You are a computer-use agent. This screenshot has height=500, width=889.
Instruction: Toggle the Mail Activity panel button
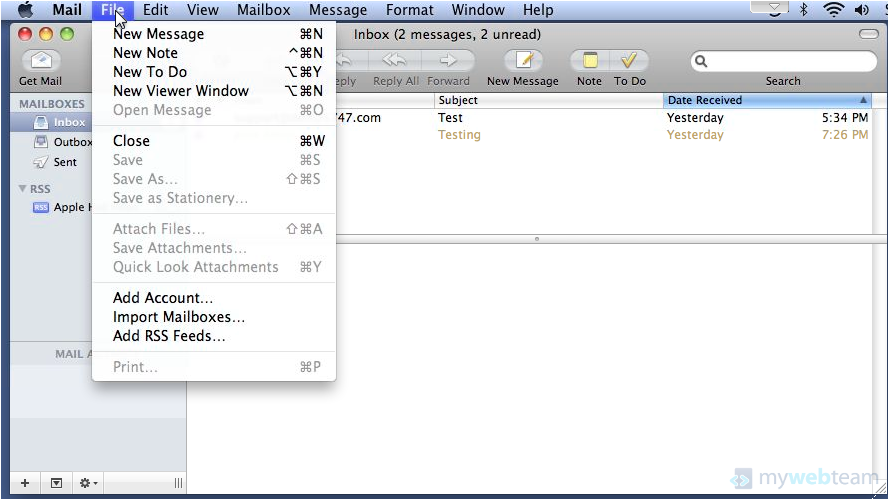point(56,483)
